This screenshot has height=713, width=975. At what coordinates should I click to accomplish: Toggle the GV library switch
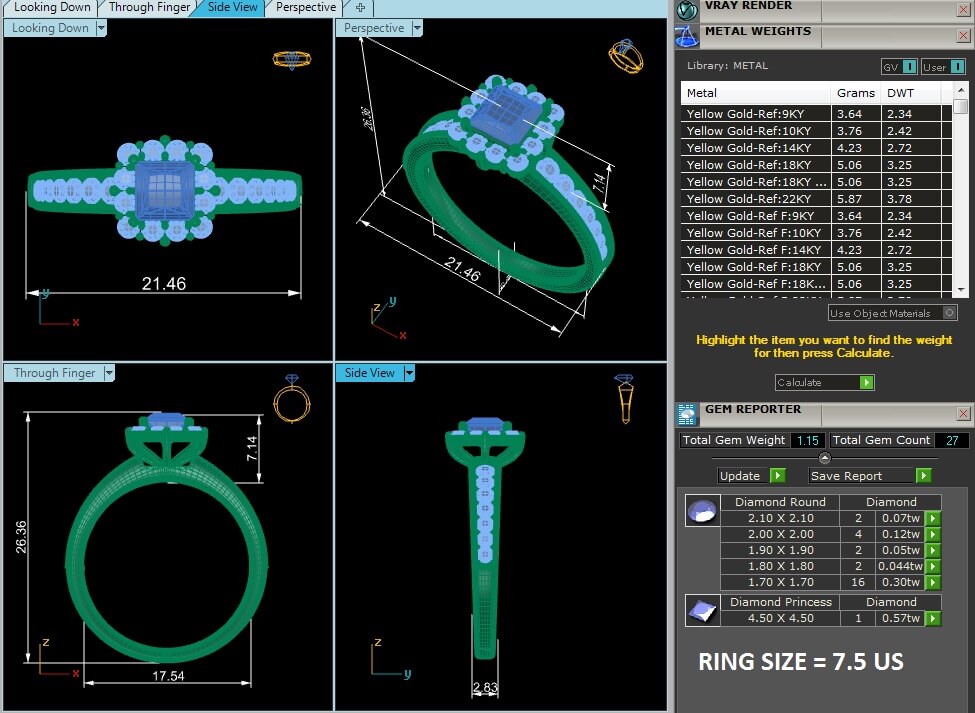click(x=909, y=67)
